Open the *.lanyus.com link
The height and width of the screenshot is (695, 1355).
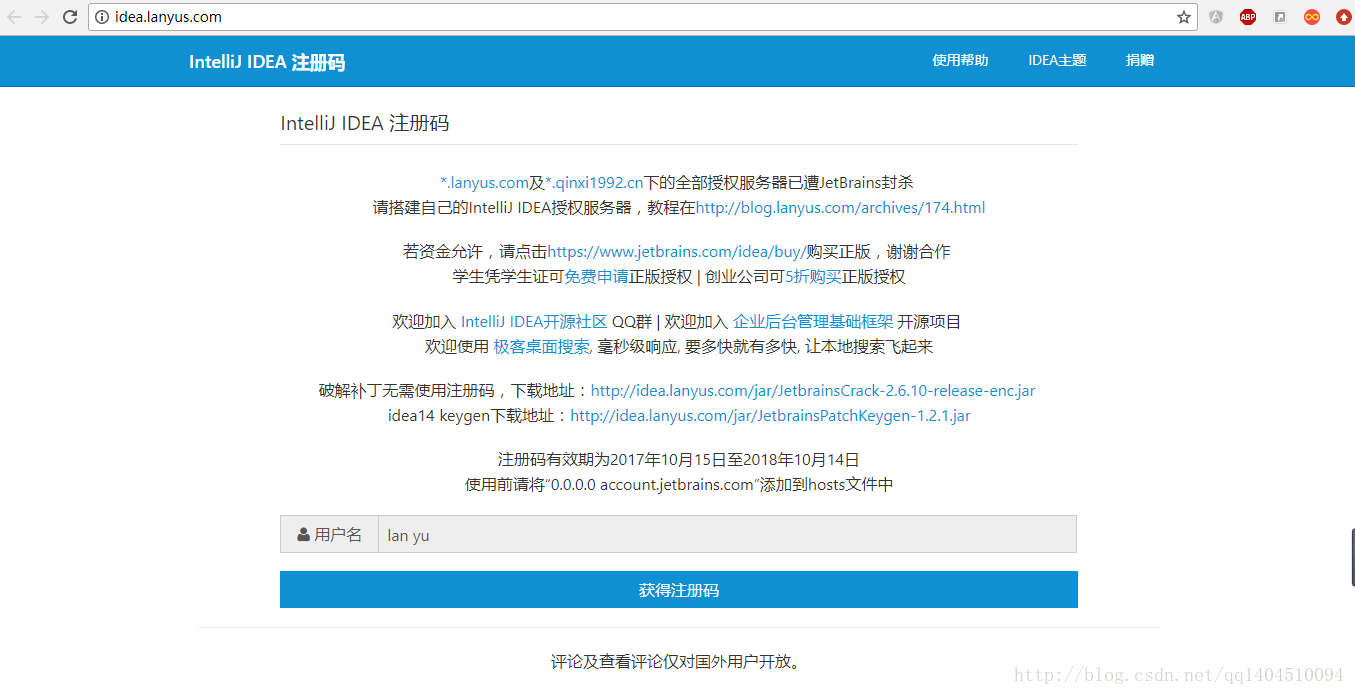click(484, 182)
